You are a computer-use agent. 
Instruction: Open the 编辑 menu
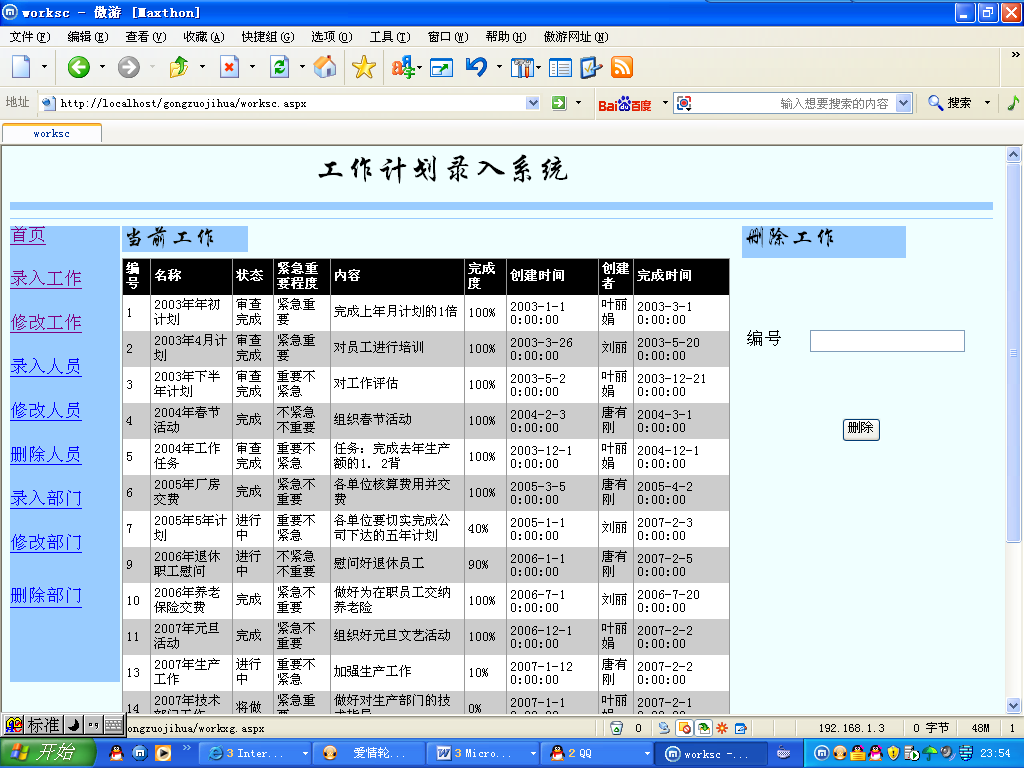(88, 37)
